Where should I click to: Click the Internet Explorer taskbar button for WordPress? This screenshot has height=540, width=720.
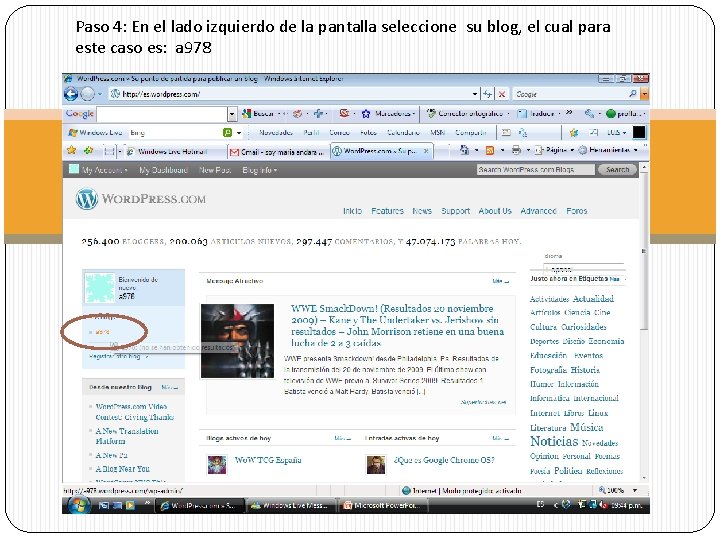pos(198,506)
